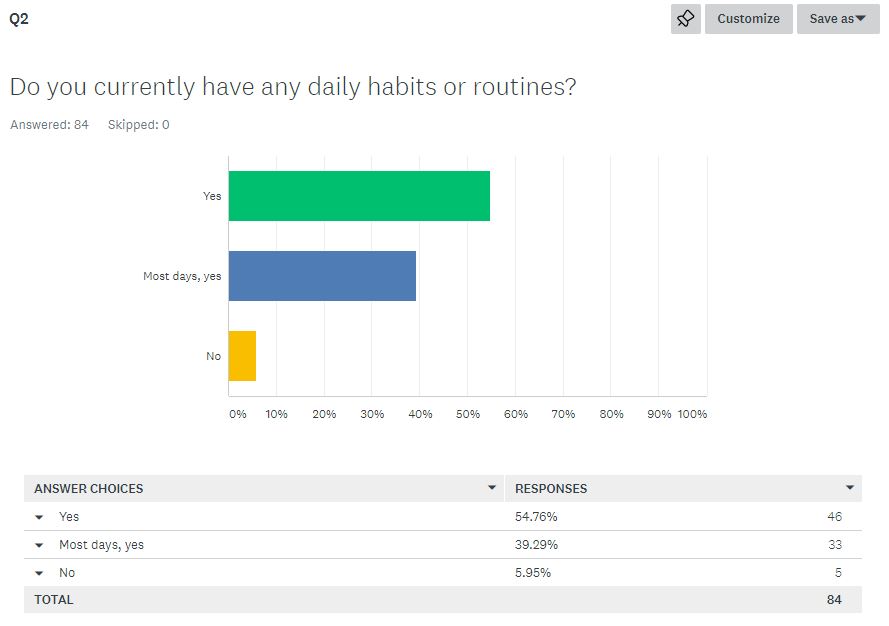The width and height of the screenshot is (889, 626).
Task: Expand the Most days, yes row arrow
Action: (40, 545)
